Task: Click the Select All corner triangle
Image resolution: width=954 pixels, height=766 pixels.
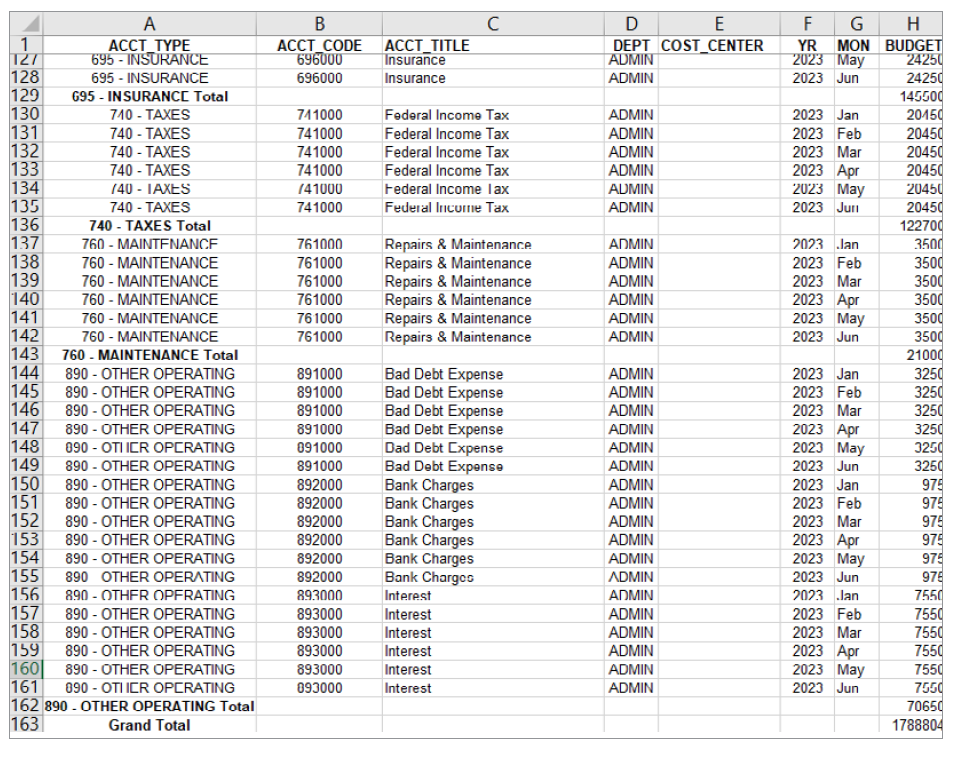Action: tap(27, 24)
